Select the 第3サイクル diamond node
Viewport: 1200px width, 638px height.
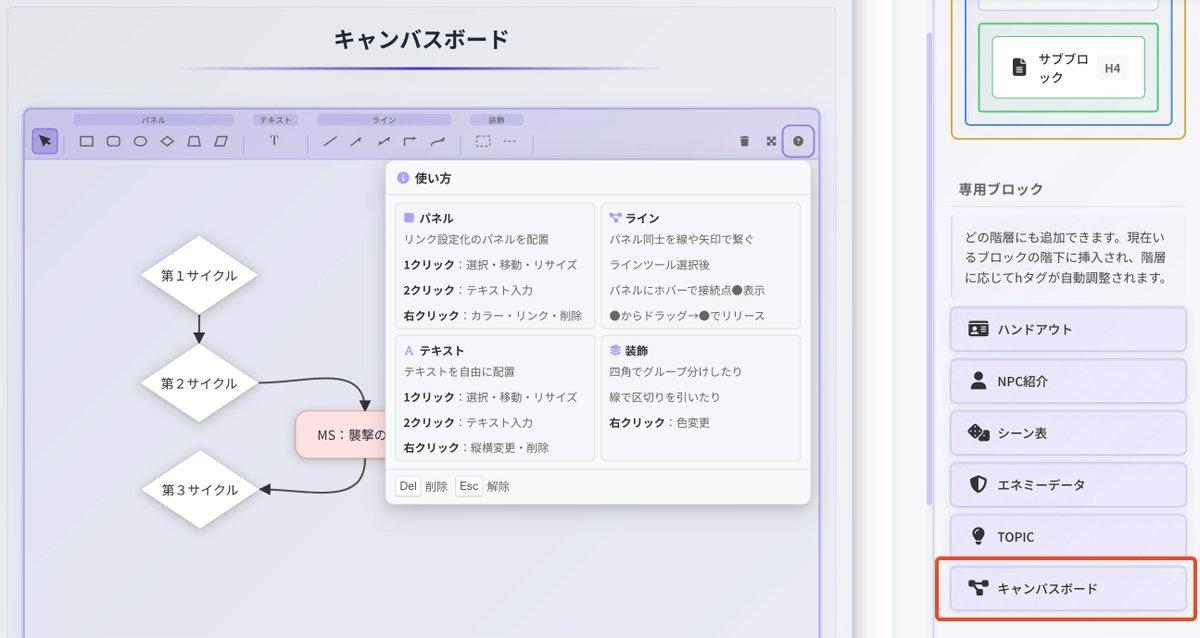(199, 490)
